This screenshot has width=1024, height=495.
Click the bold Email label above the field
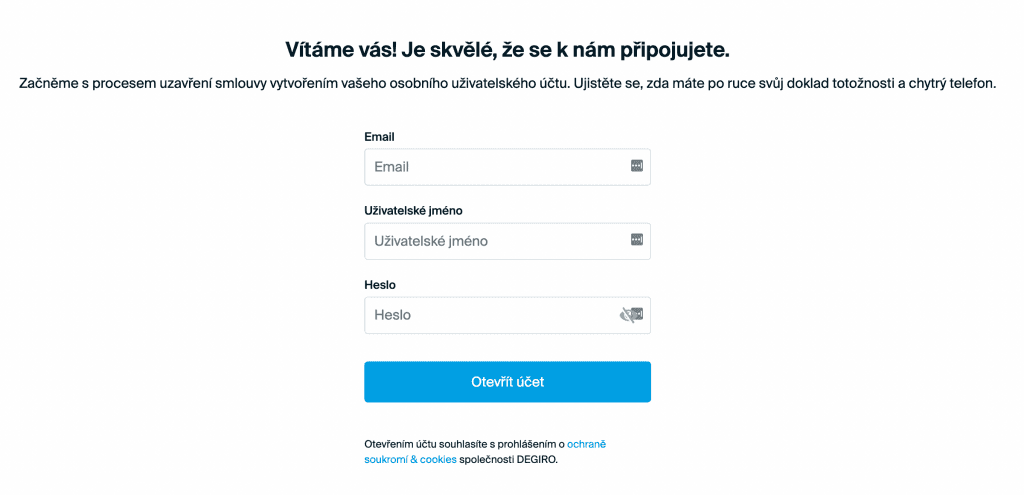[x=379, y=136]
